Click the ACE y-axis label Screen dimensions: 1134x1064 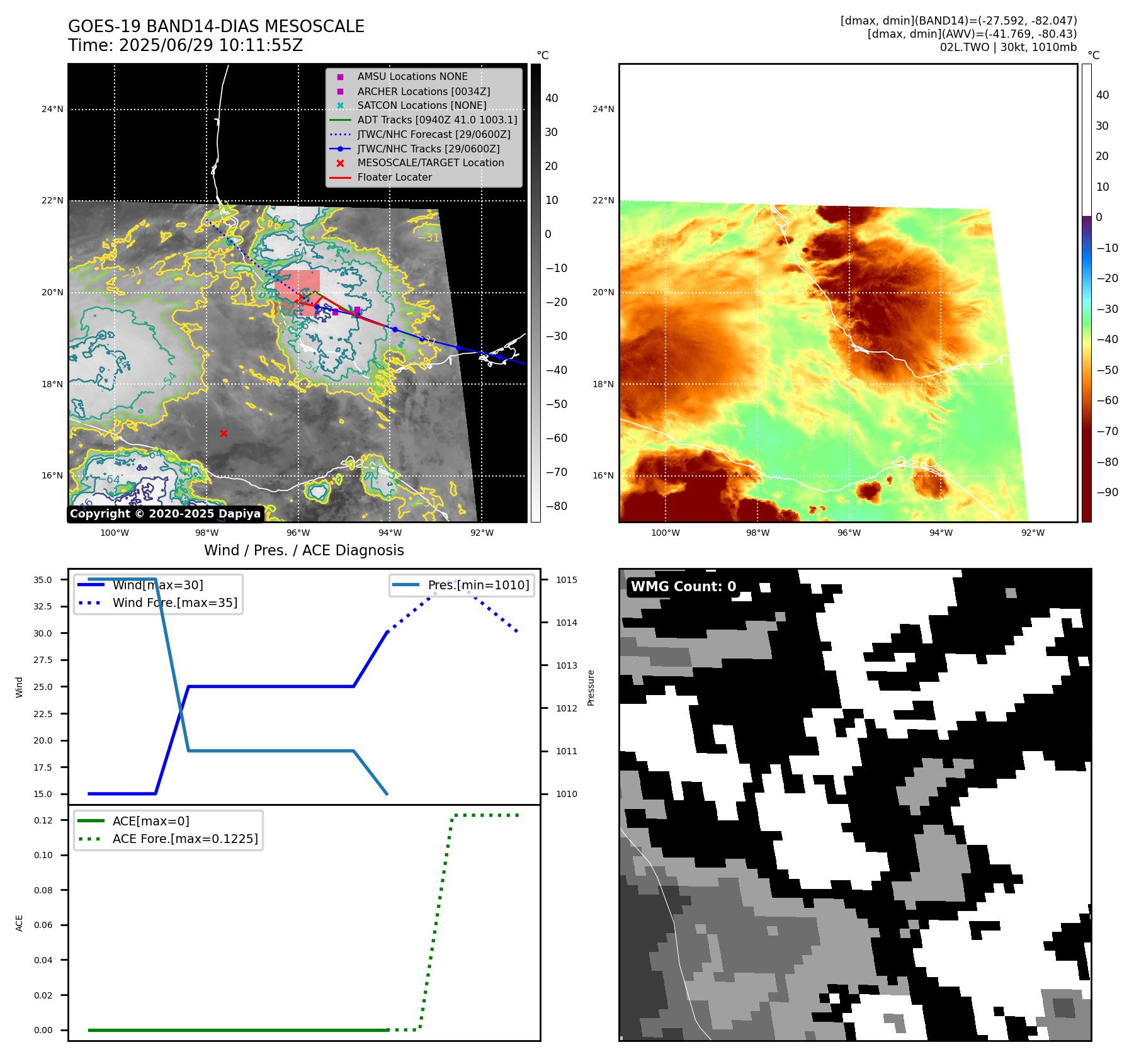click(19, 923)
